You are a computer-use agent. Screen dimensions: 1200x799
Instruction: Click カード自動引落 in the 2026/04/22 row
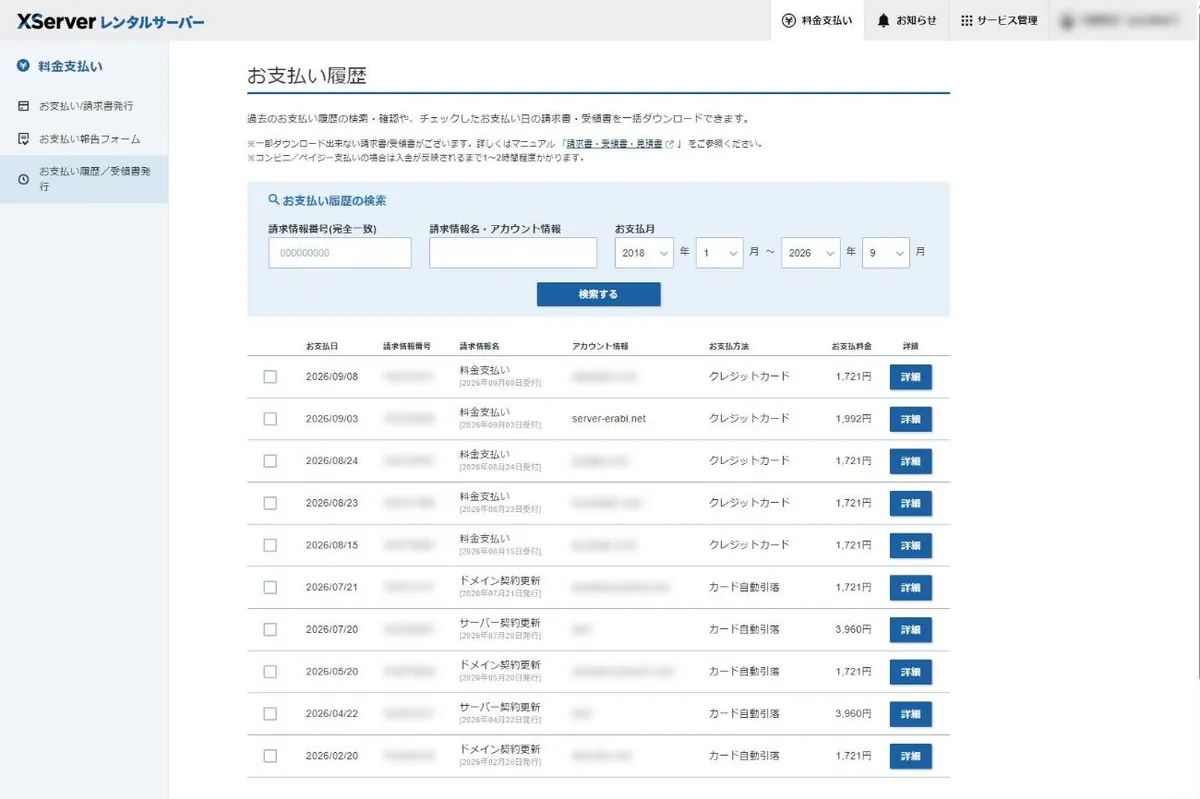click(x=744, y=714)
